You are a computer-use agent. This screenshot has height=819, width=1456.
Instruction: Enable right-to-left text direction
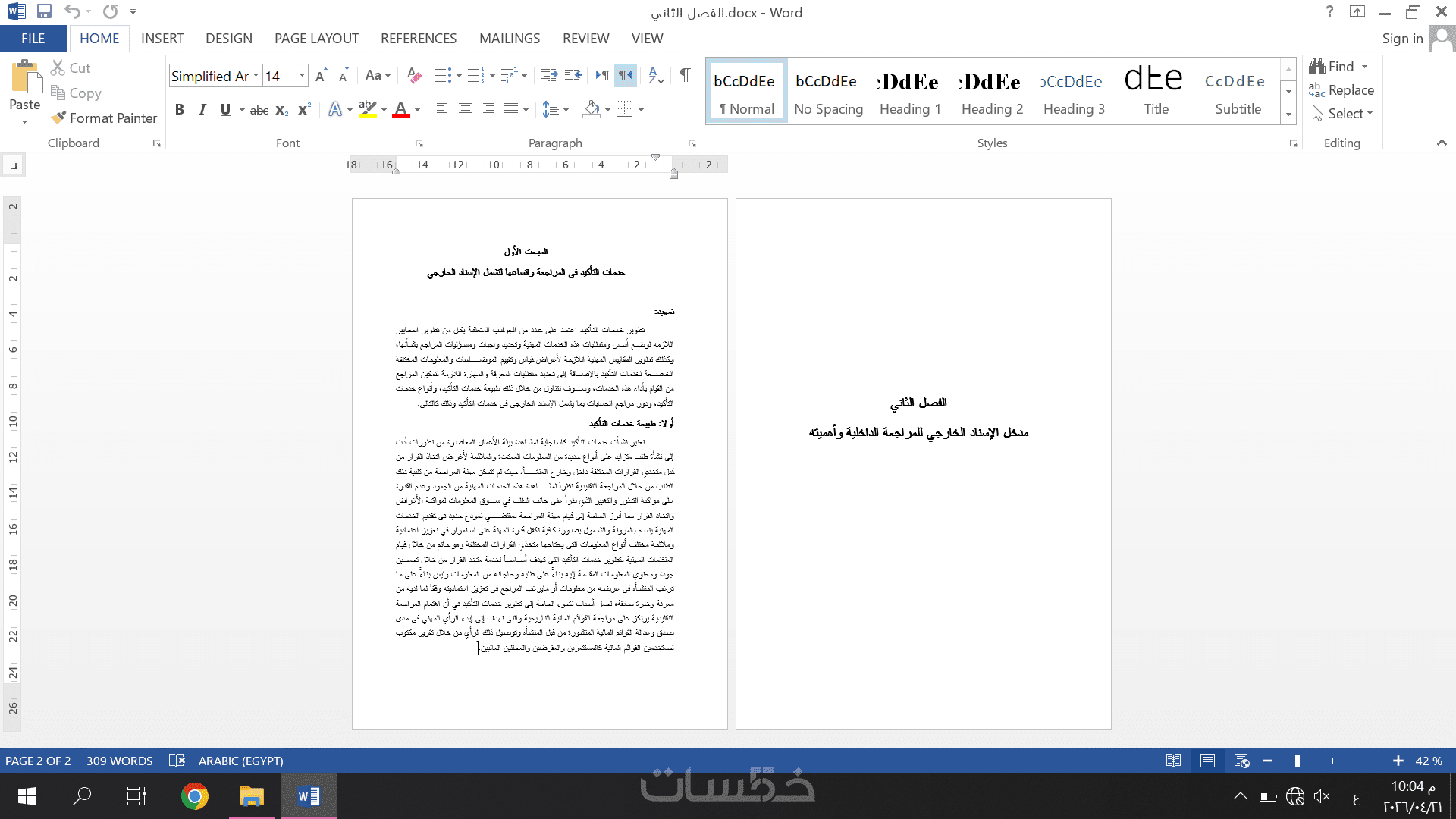(625, 75)
